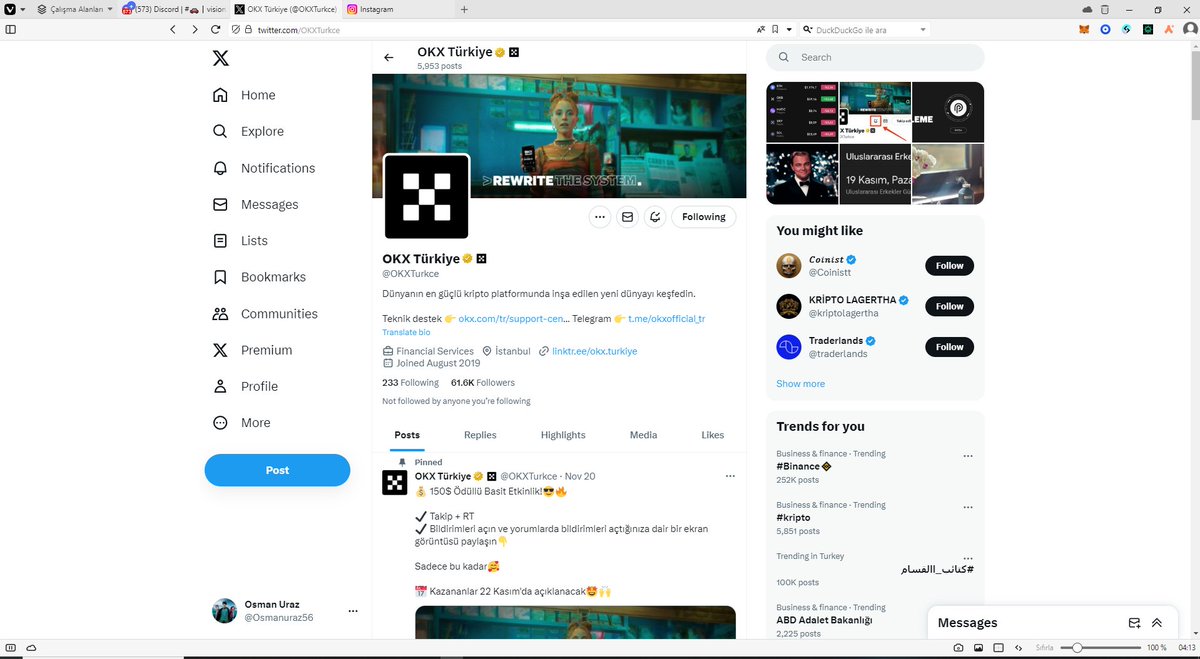Open account menu dots beside Osman Uraz
Image resolution: width=1200 pixels, height=659 pixels.
[352, 610]
